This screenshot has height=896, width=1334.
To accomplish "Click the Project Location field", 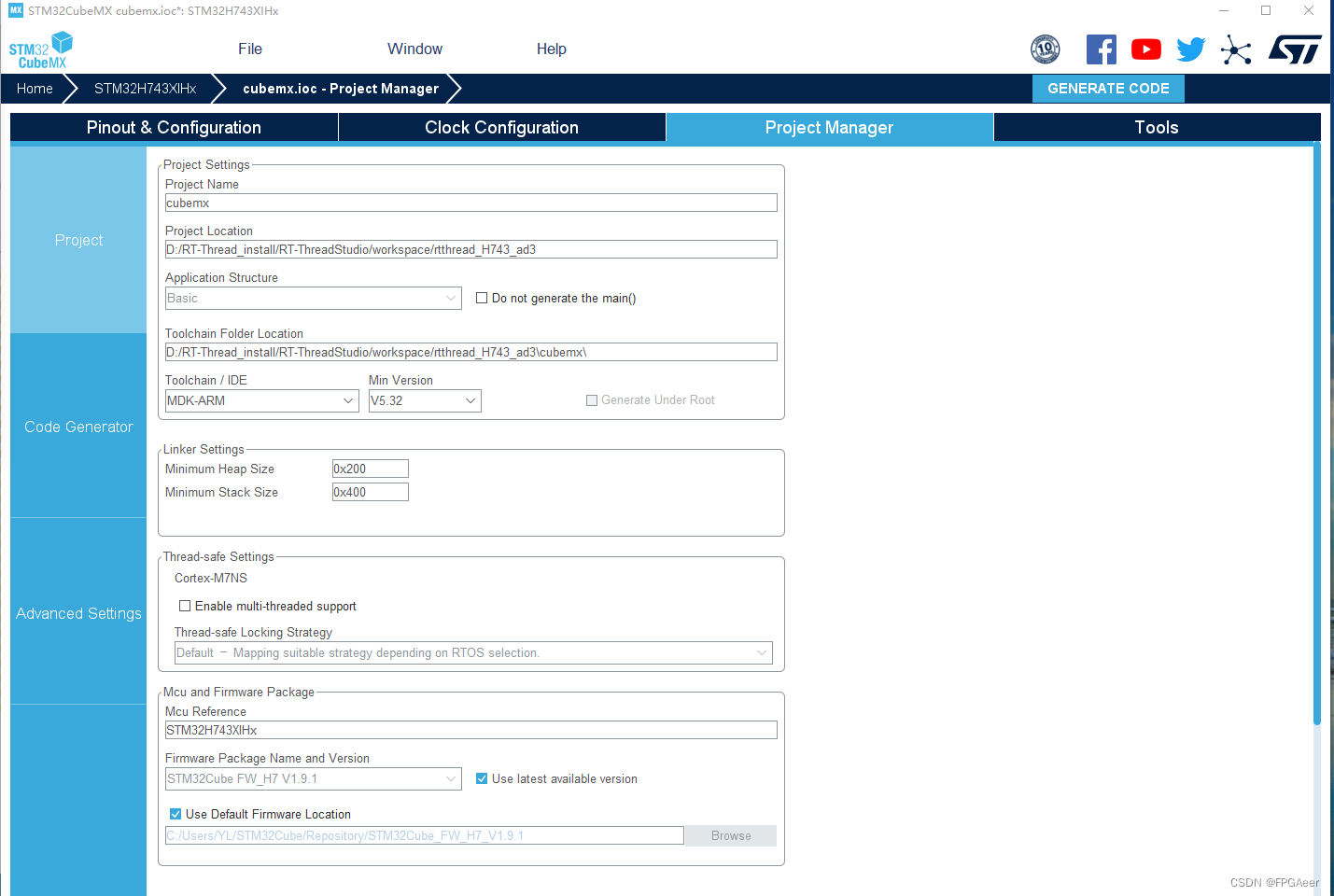I will point(471,249).
